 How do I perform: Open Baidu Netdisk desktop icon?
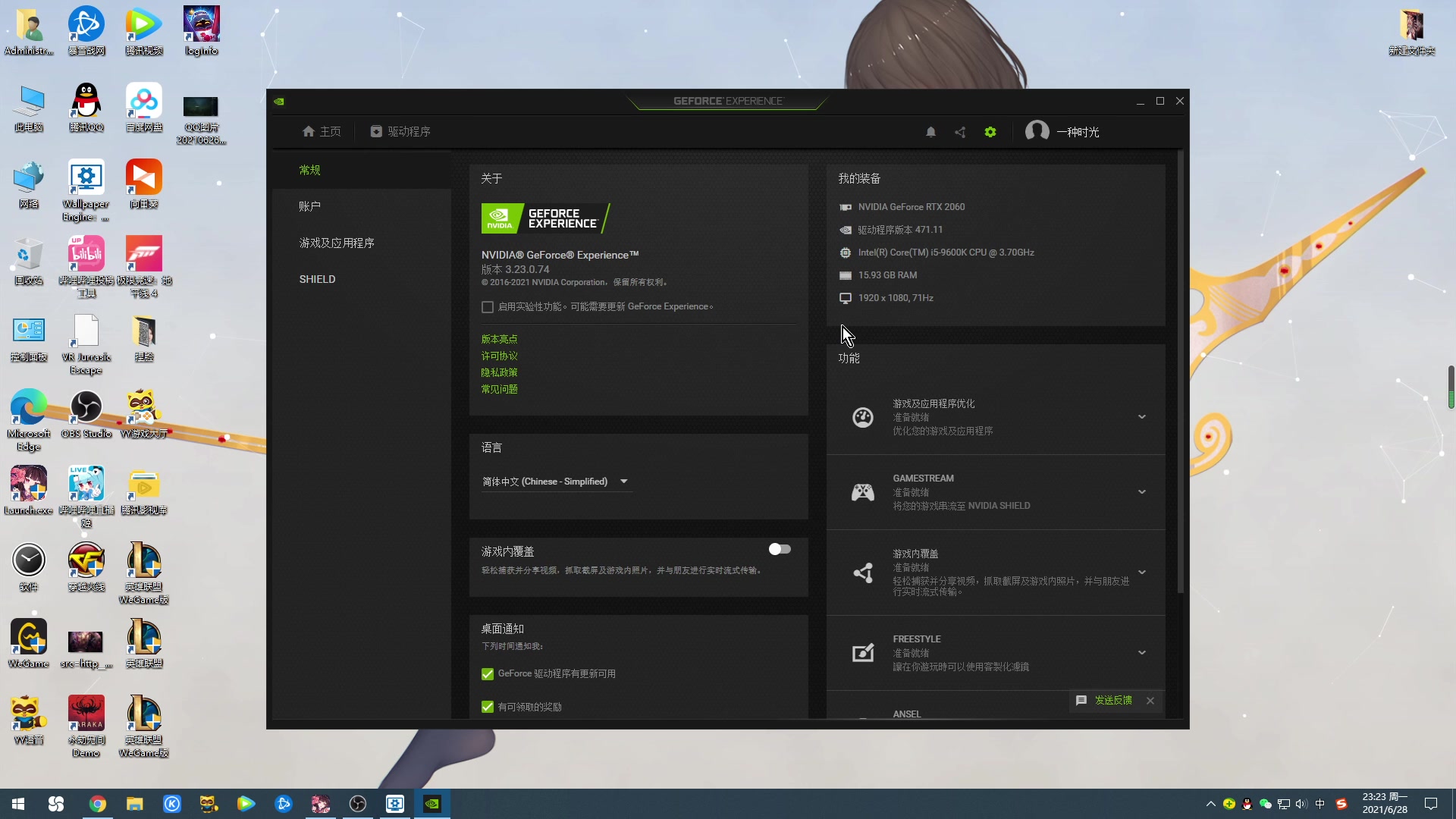click(144, 107)
